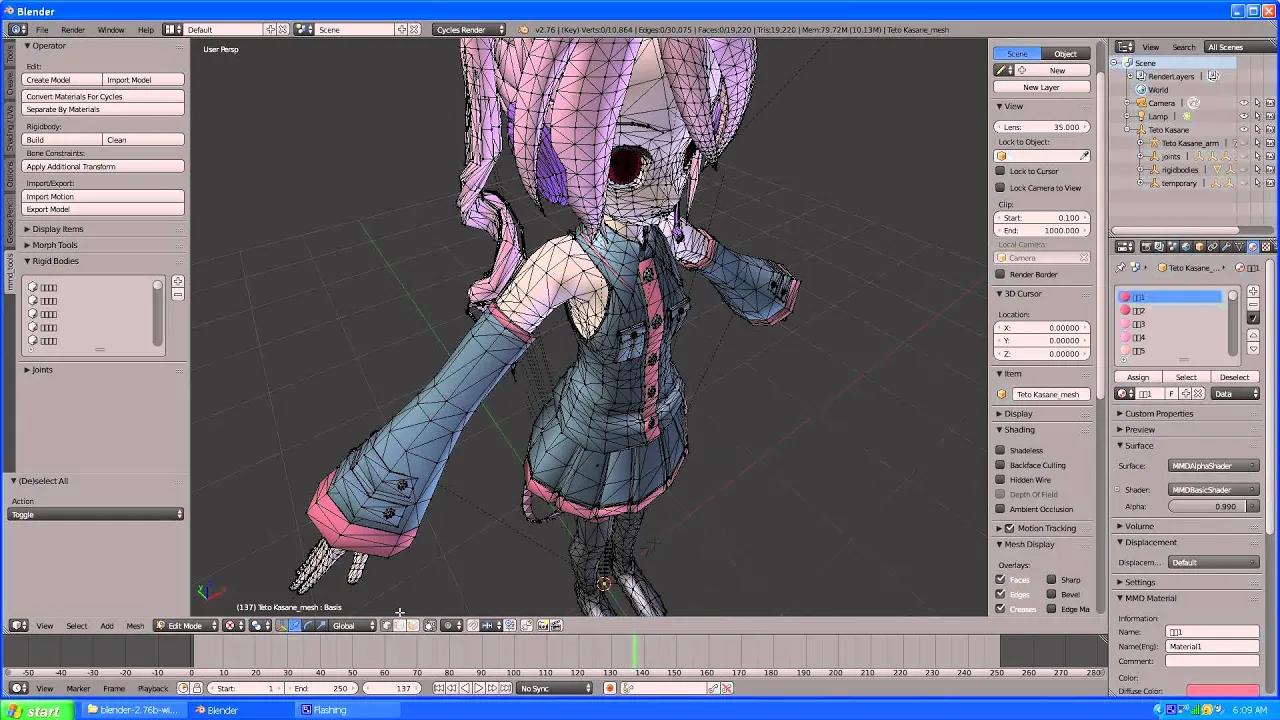Click the OpenGL render image icon
This screenshot has height=720, width=1280.
pyautogui.click(x=543, y=625)
